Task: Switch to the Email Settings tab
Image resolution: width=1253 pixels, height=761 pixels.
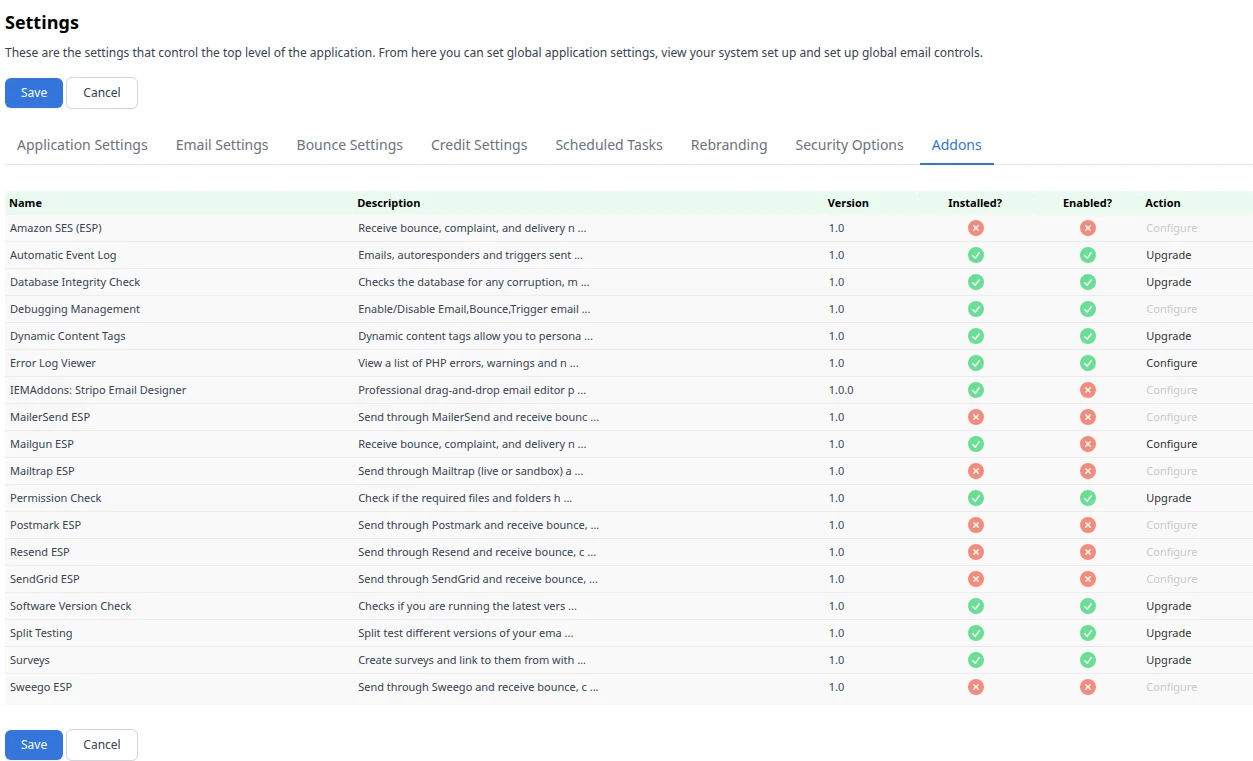Action: pos(222,145)
